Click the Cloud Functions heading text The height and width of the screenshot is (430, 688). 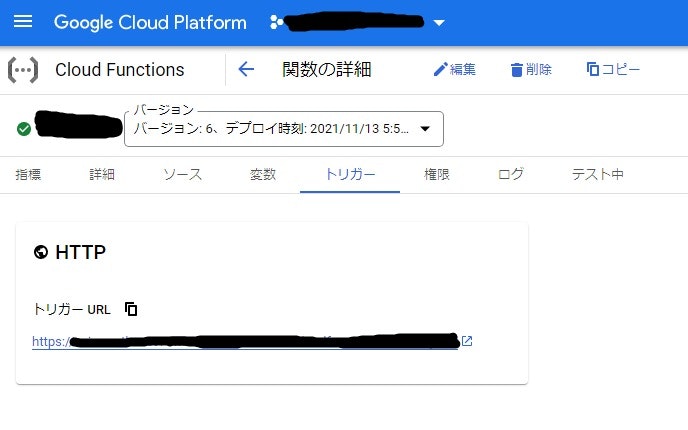click(x=120, y=70)
